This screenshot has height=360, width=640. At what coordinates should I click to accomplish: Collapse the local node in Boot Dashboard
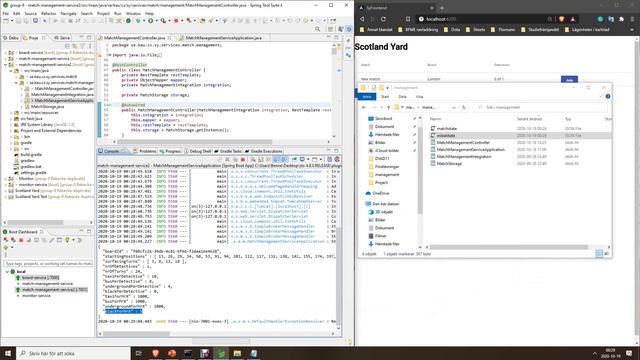(7, 271)
